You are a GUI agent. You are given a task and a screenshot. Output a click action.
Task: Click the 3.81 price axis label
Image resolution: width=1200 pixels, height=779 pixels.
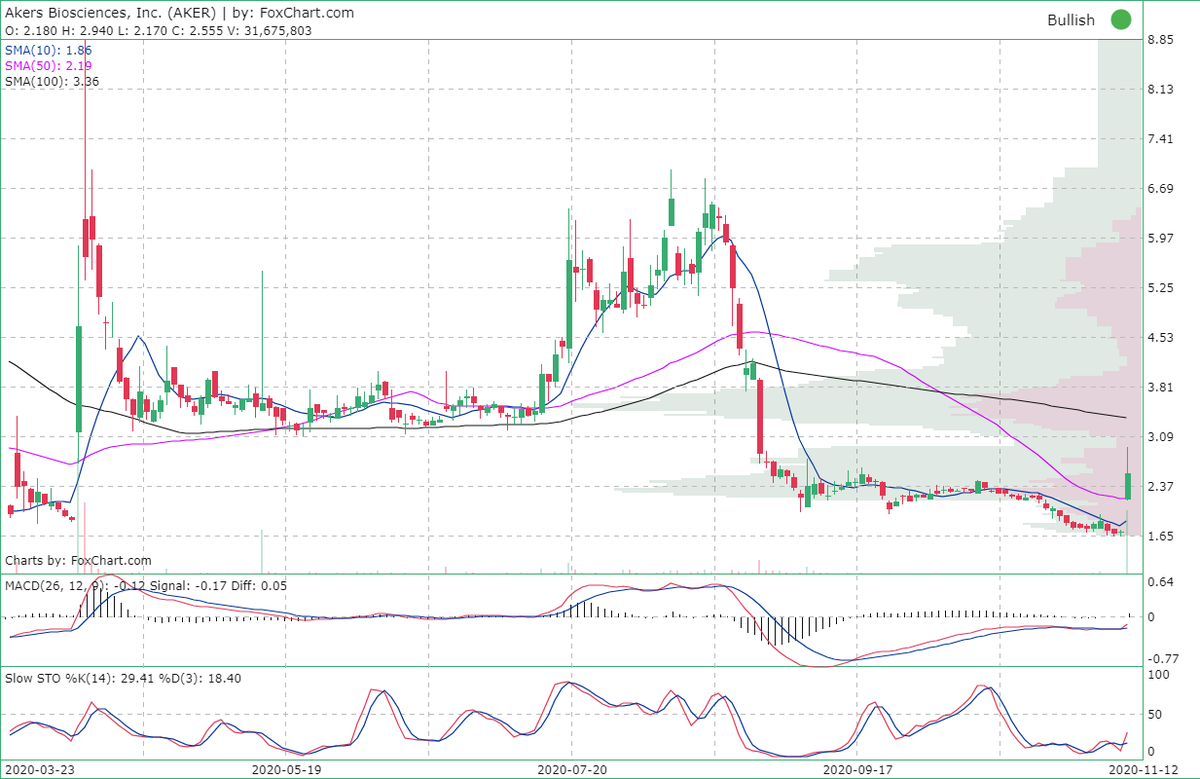[x=1160, y=387]
